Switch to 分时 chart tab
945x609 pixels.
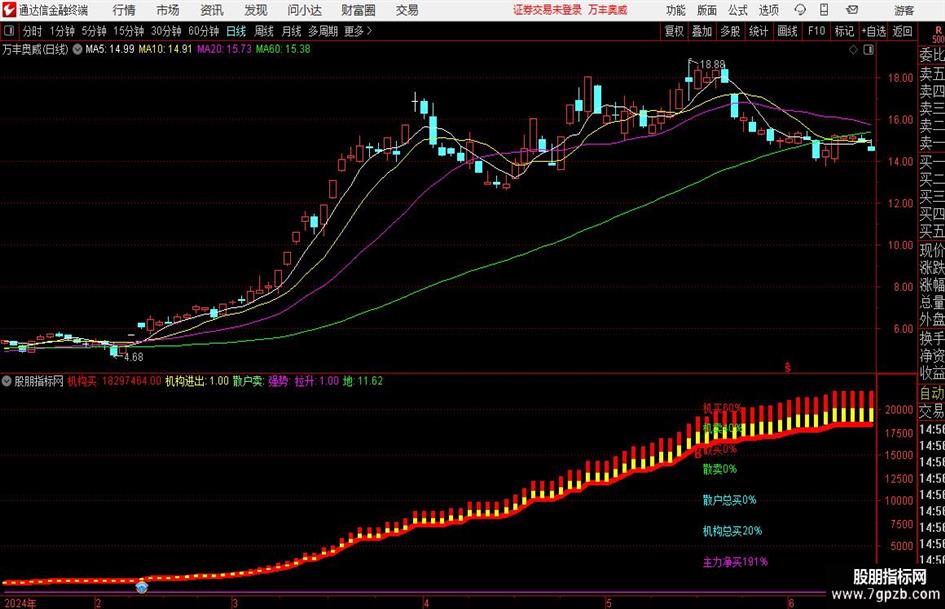pos(32,31)
